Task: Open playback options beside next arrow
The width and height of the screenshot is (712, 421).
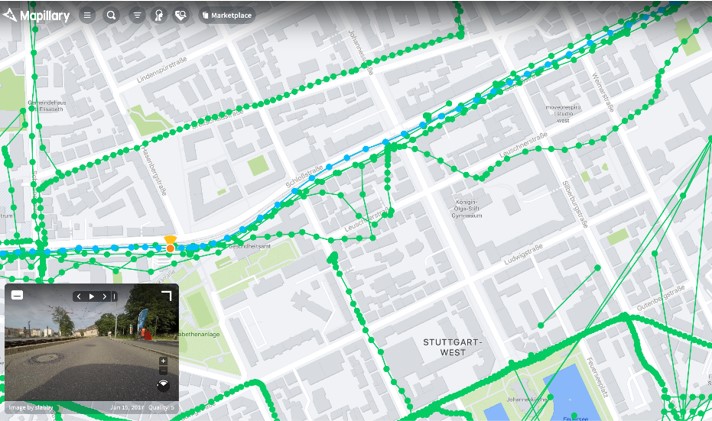Action: pyautogui.click(x=113, y=297)
